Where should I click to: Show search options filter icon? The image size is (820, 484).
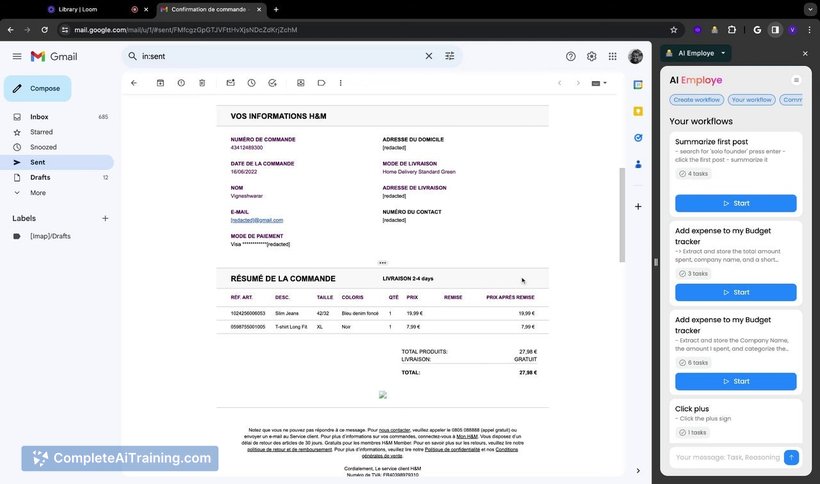tap(450, 56)
